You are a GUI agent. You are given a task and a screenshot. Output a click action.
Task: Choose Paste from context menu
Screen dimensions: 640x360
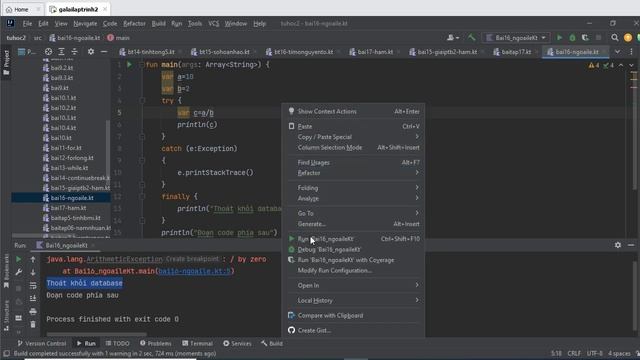point(354,127)
